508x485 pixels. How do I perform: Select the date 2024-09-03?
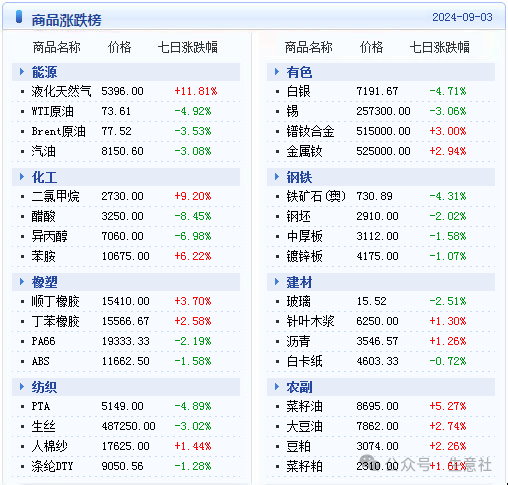[x=462, y=17]
